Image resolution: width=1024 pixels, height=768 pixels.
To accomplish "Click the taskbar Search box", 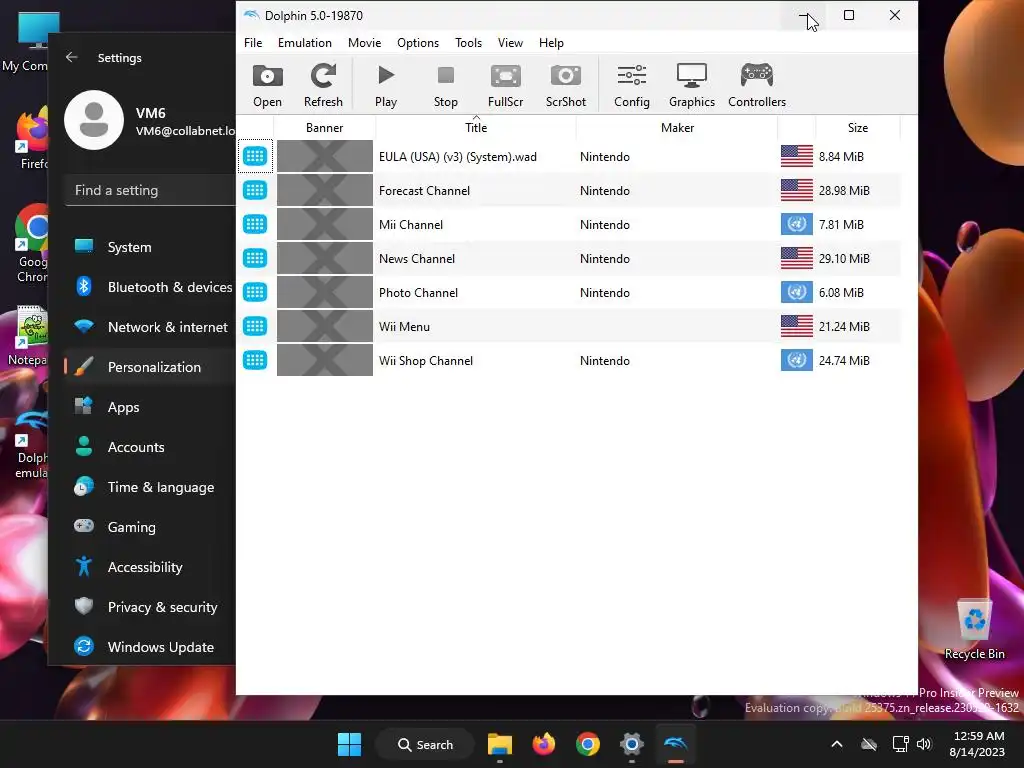I will (x=425, y=744).
